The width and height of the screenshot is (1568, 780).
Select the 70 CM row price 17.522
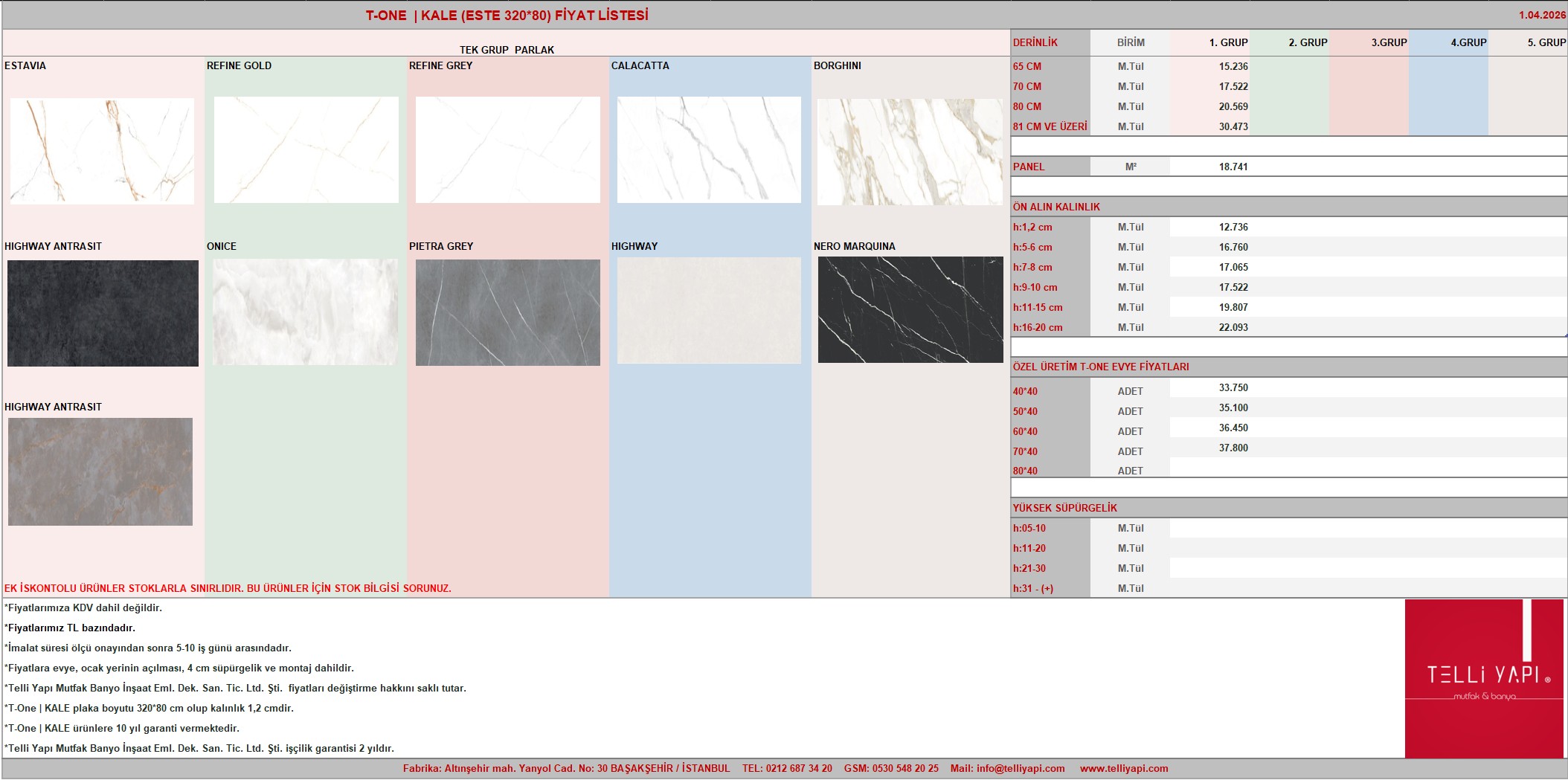[1233, 86]
